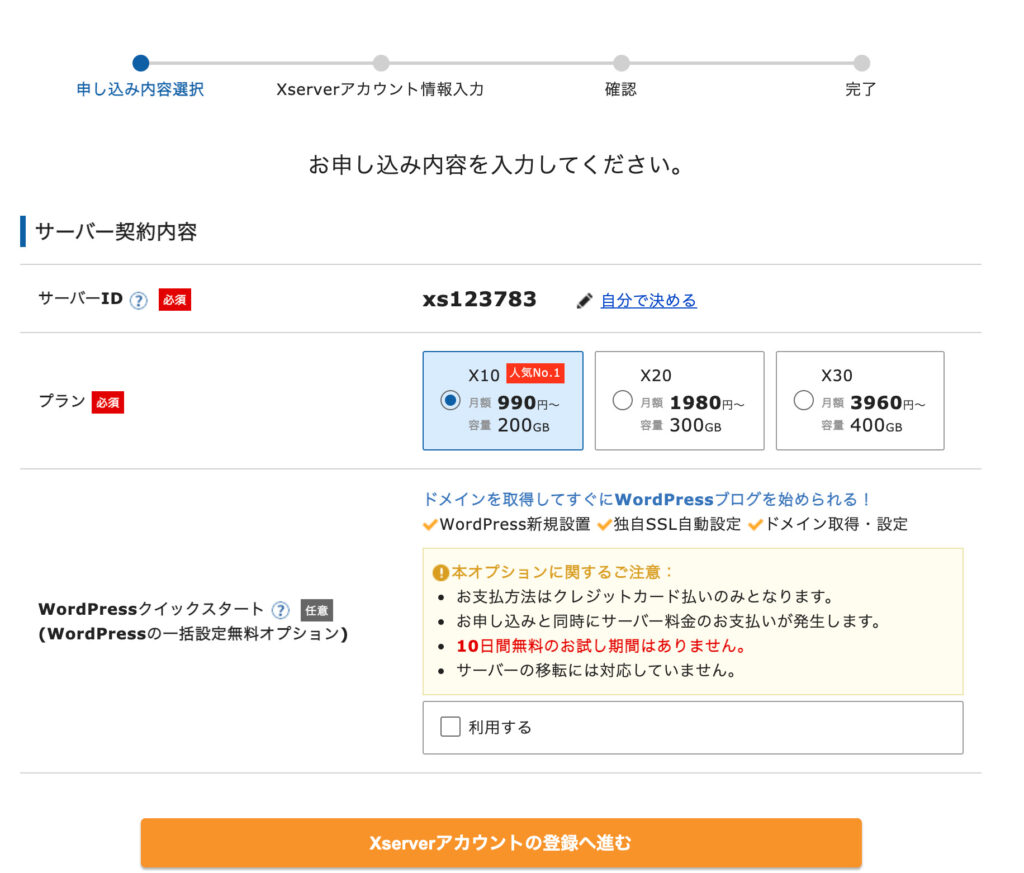Screen dimensions: 1024x873
Task: Click the 400GB capacity text
Action: pos(876,426)
